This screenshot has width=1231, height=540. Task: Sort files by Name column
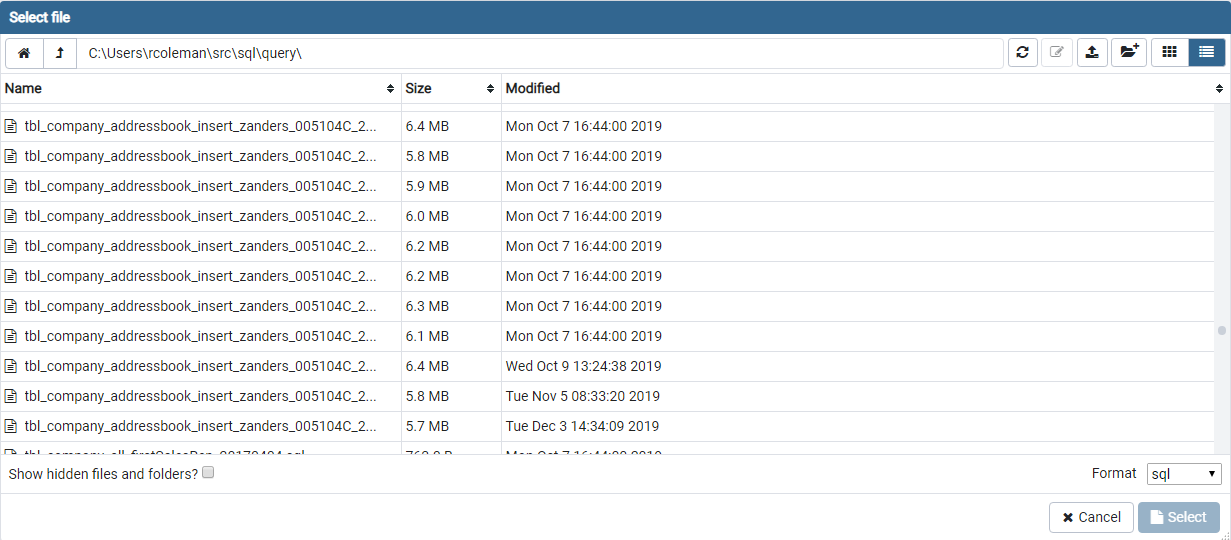(200, 89)
